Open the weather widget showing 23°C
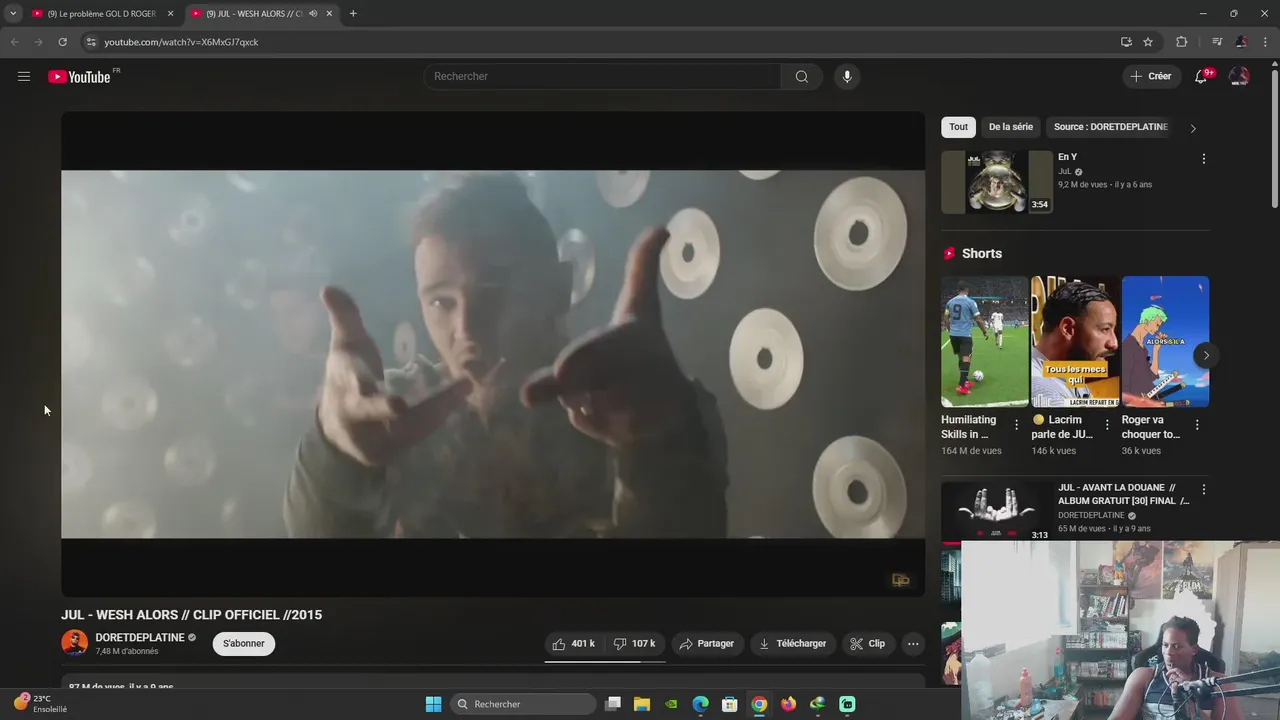Viewport: 1280px width, 720px height. point(40,703)
